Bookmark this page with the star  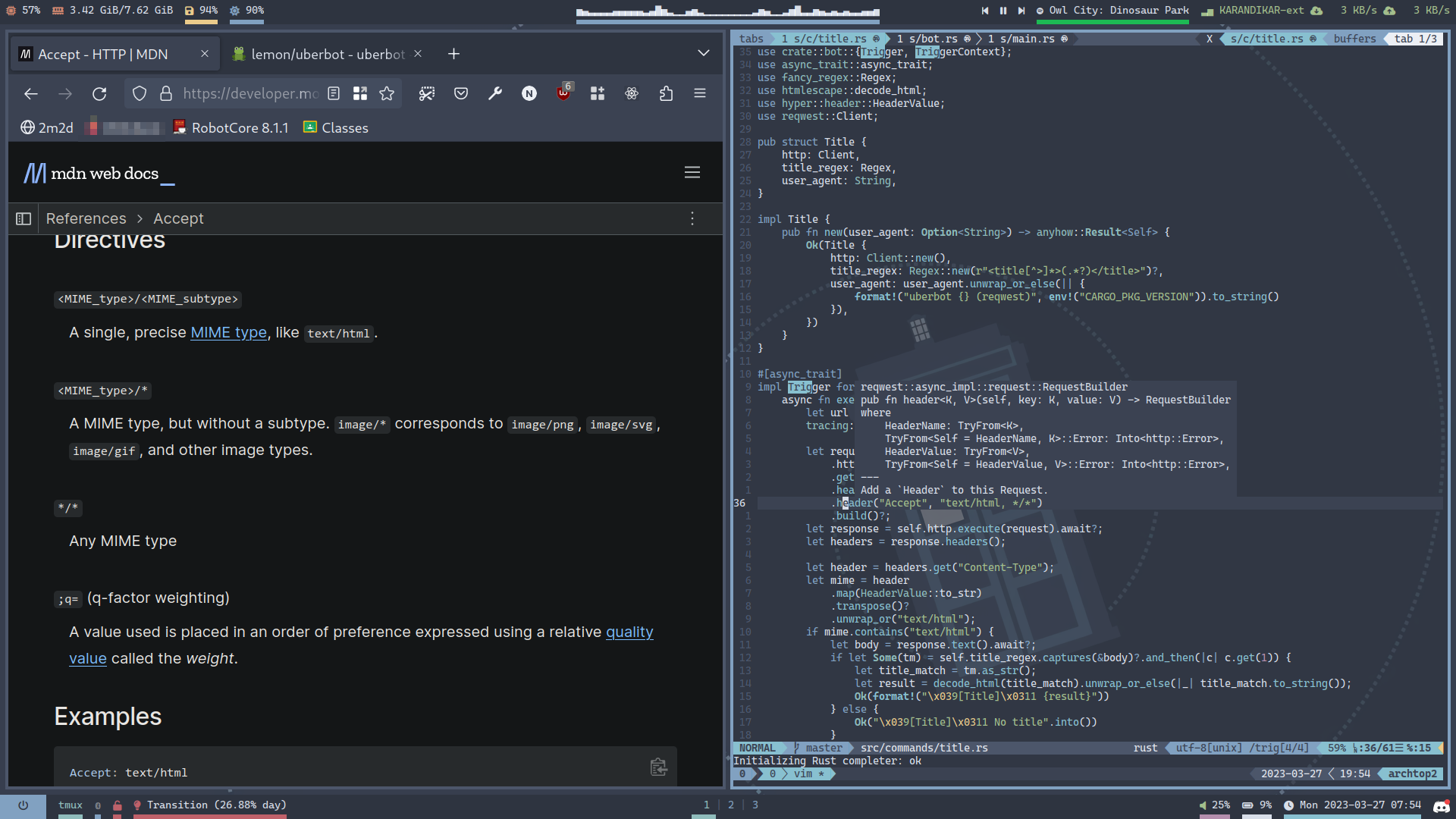click(387, 93)
